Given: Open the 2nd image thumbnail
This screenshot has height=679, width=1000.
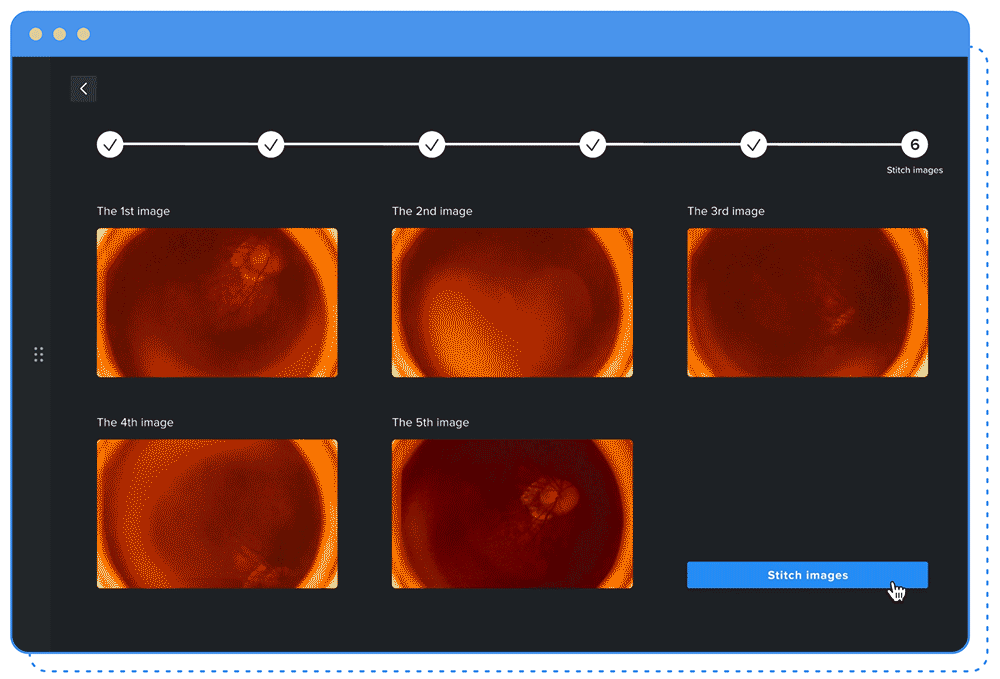Looking at the screenshot, I should point(512,303).
